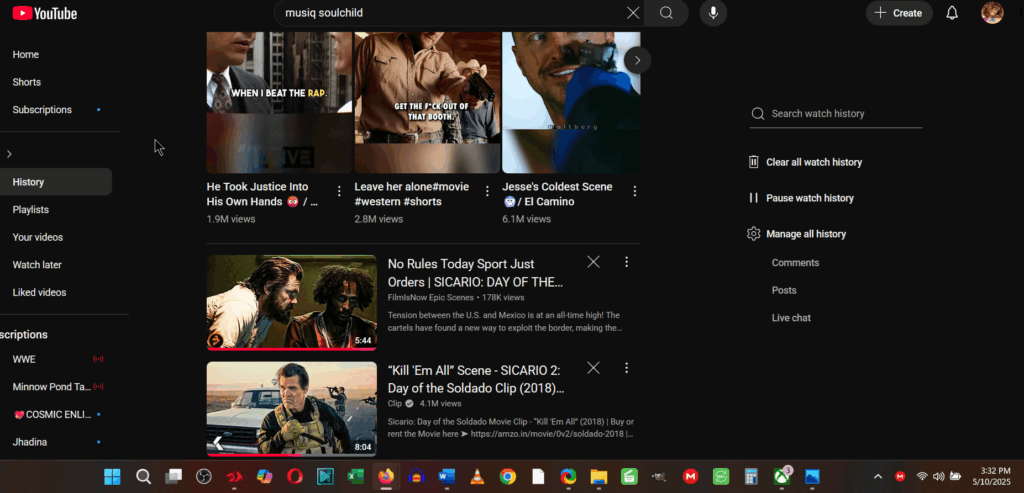The height and width of the screenshot is (493, 1024).
Task: Open Live chat history link
Action: tap(792, 318)
